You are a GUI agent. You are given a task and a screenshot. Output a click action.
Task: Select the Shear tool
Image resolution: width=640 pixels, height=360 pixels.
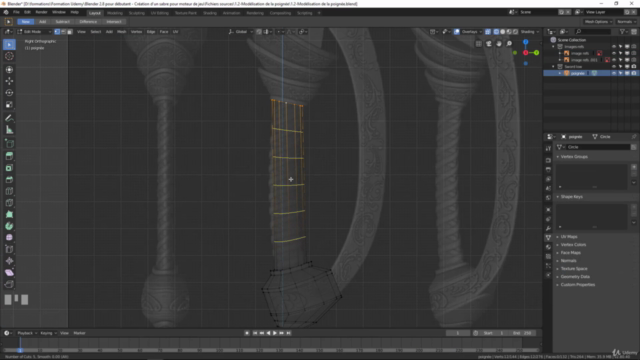coord(9,273)
